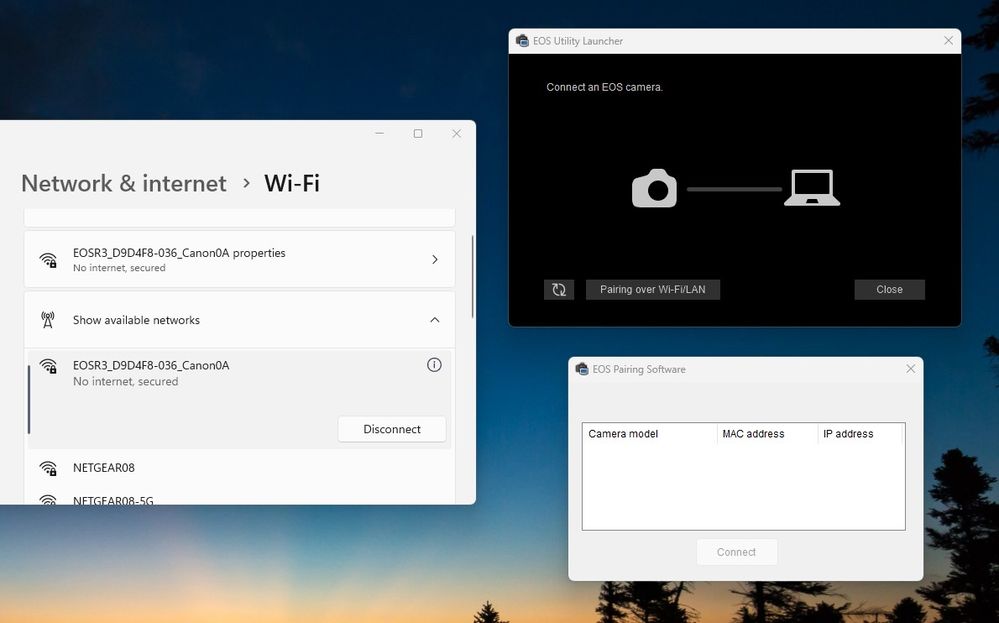The image size is (999, 623).
Task: Open info for the EOSR3 Canon network
Action: [434, 365]
